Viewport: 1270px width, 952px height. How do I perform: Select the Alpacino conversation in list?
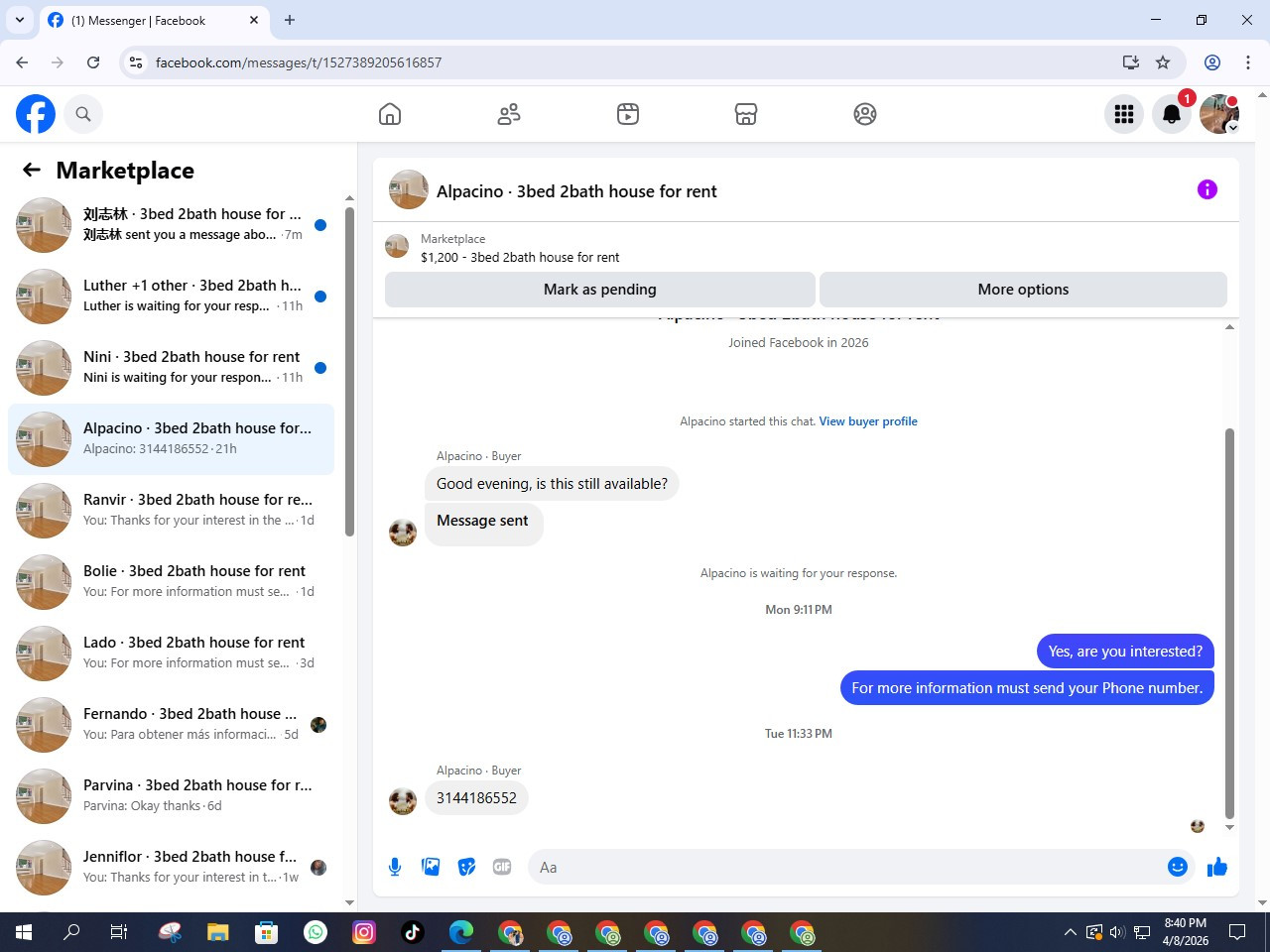(x=171, y=439)
